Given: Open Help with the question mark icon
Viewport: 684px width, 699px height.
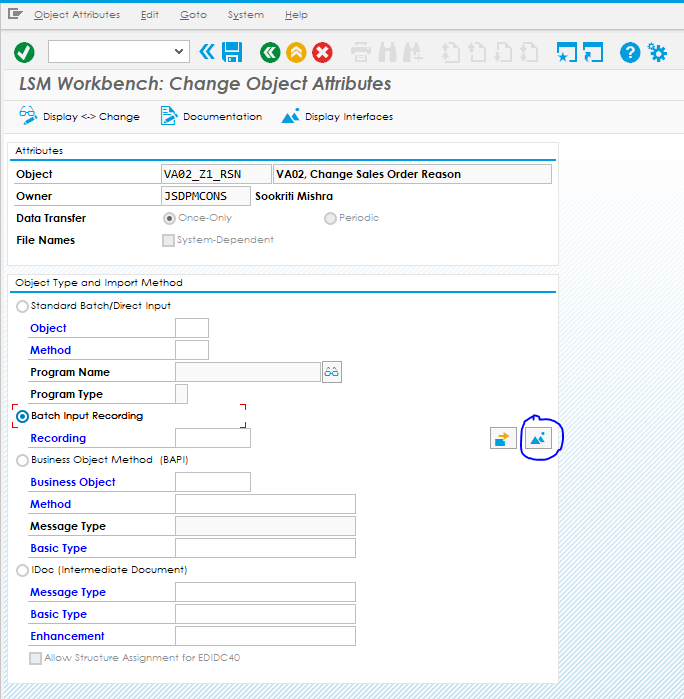Looking at the screenshot, I should click(x=630, y=52).
